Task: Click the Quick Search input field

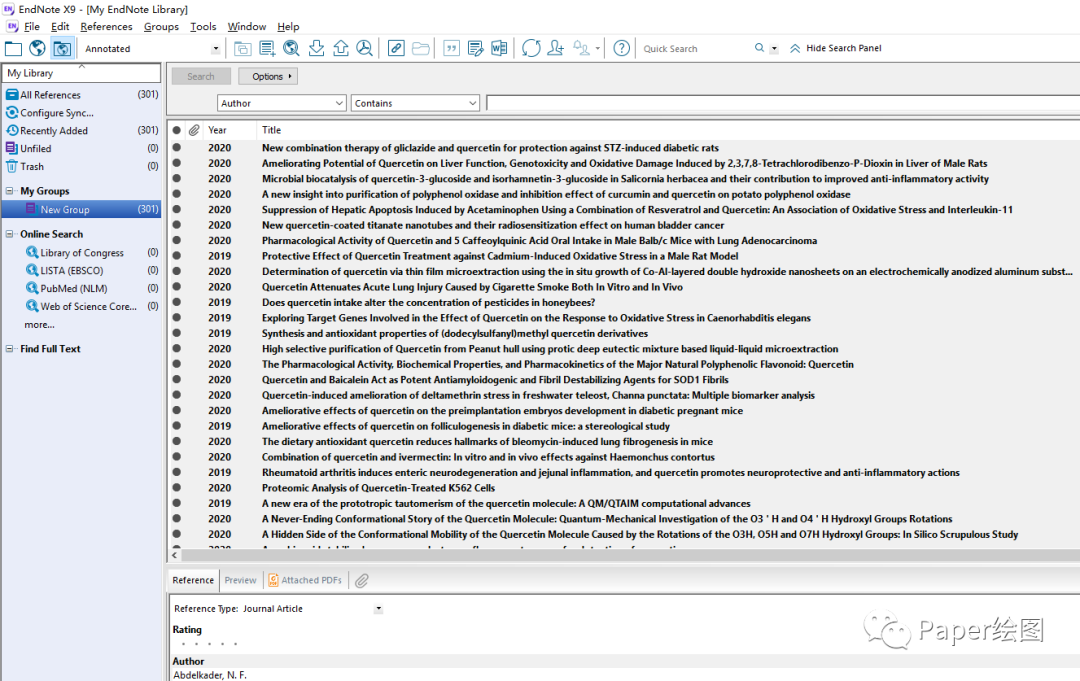Action: point(694,49)
